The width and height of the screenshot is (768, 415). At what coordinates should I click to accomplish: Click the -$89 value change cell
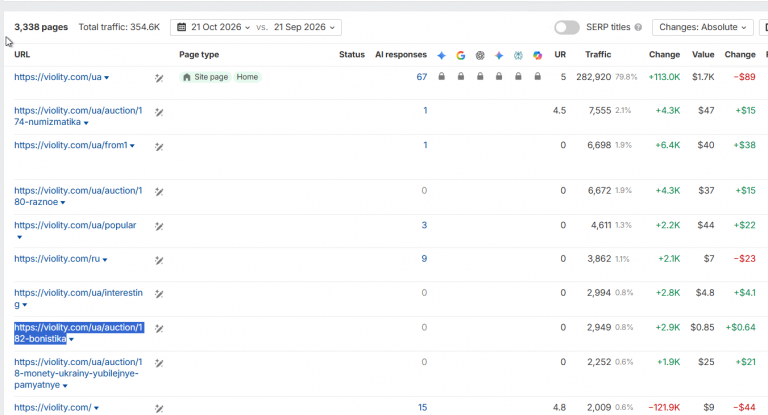(744, 77)
